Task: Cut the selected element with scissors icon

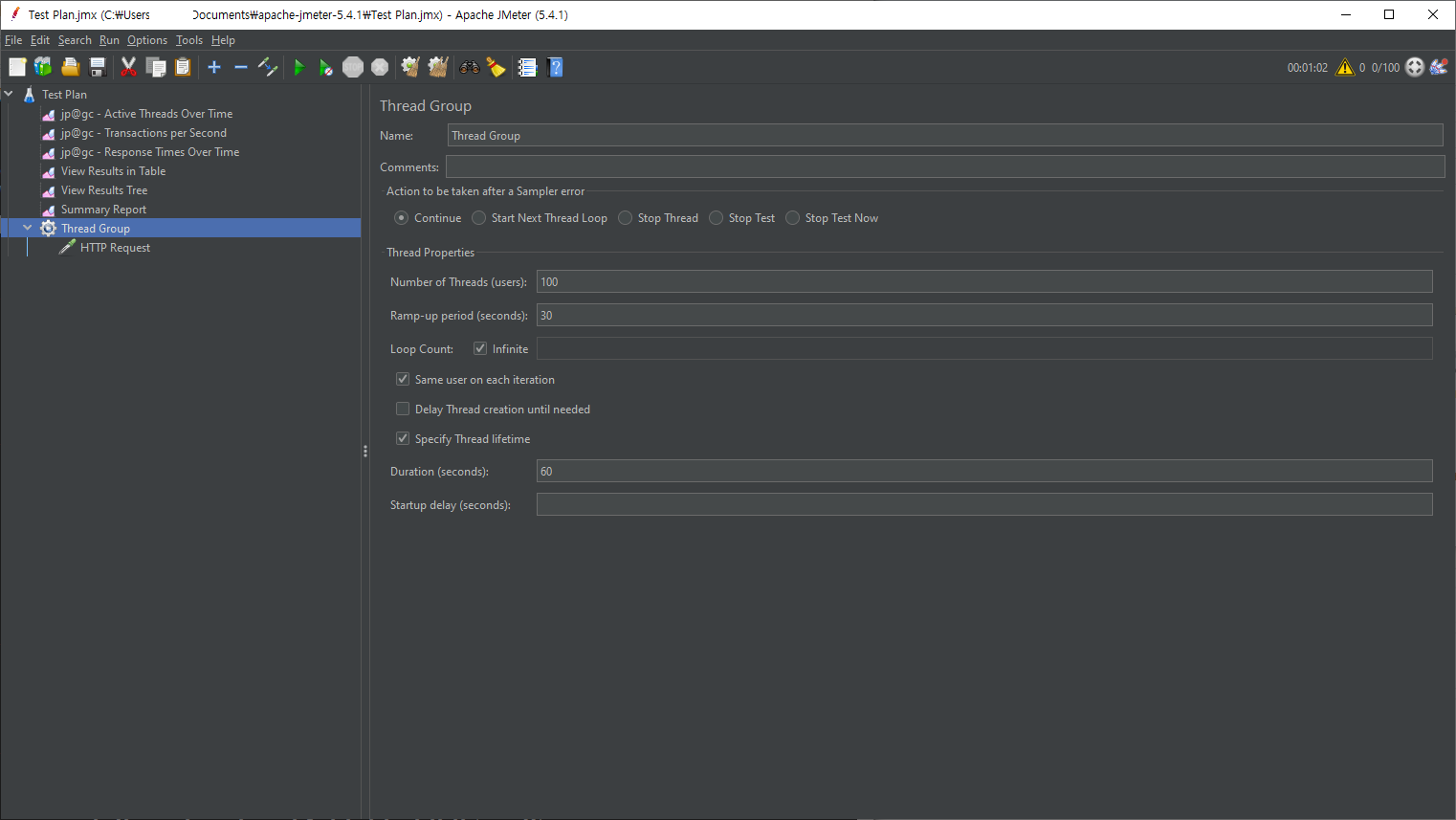Action: [128, 67]
